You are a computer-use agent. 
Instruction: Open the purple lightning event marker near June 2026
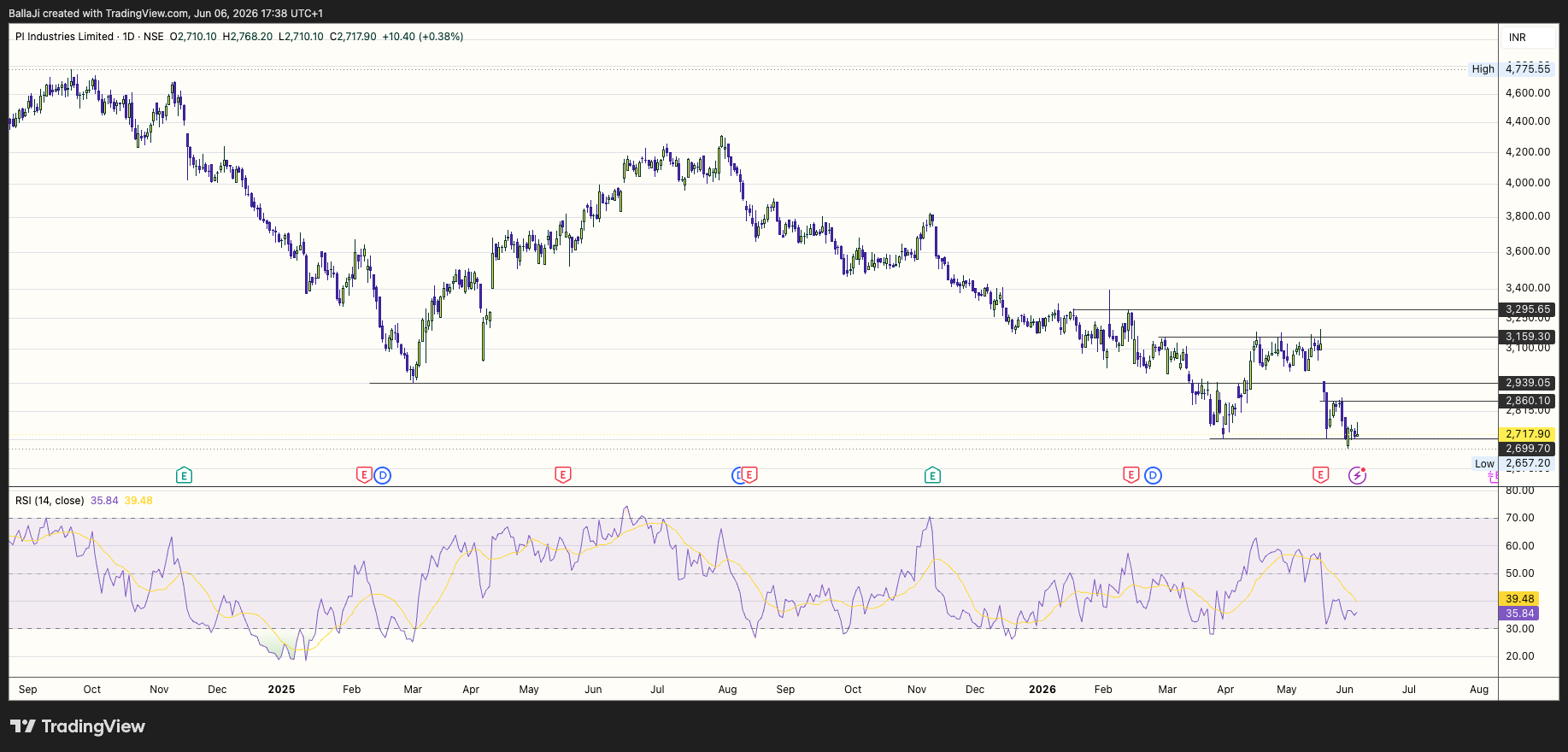click(x=1357, y=475)
